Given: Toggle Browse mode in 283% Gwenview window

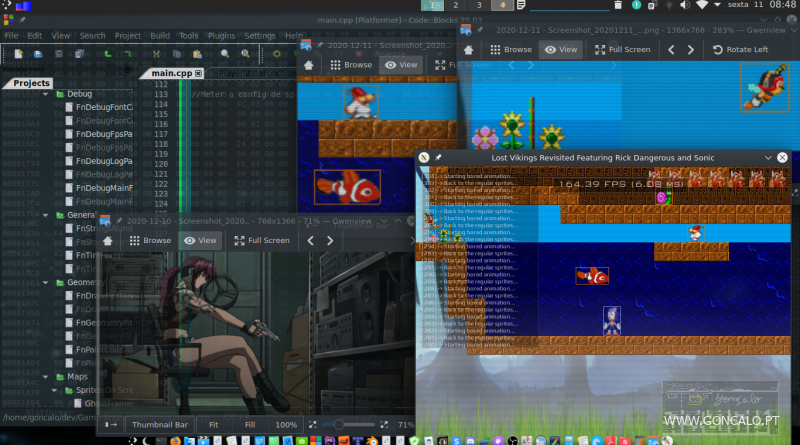Looking at the screenshot, I should 511,50.
